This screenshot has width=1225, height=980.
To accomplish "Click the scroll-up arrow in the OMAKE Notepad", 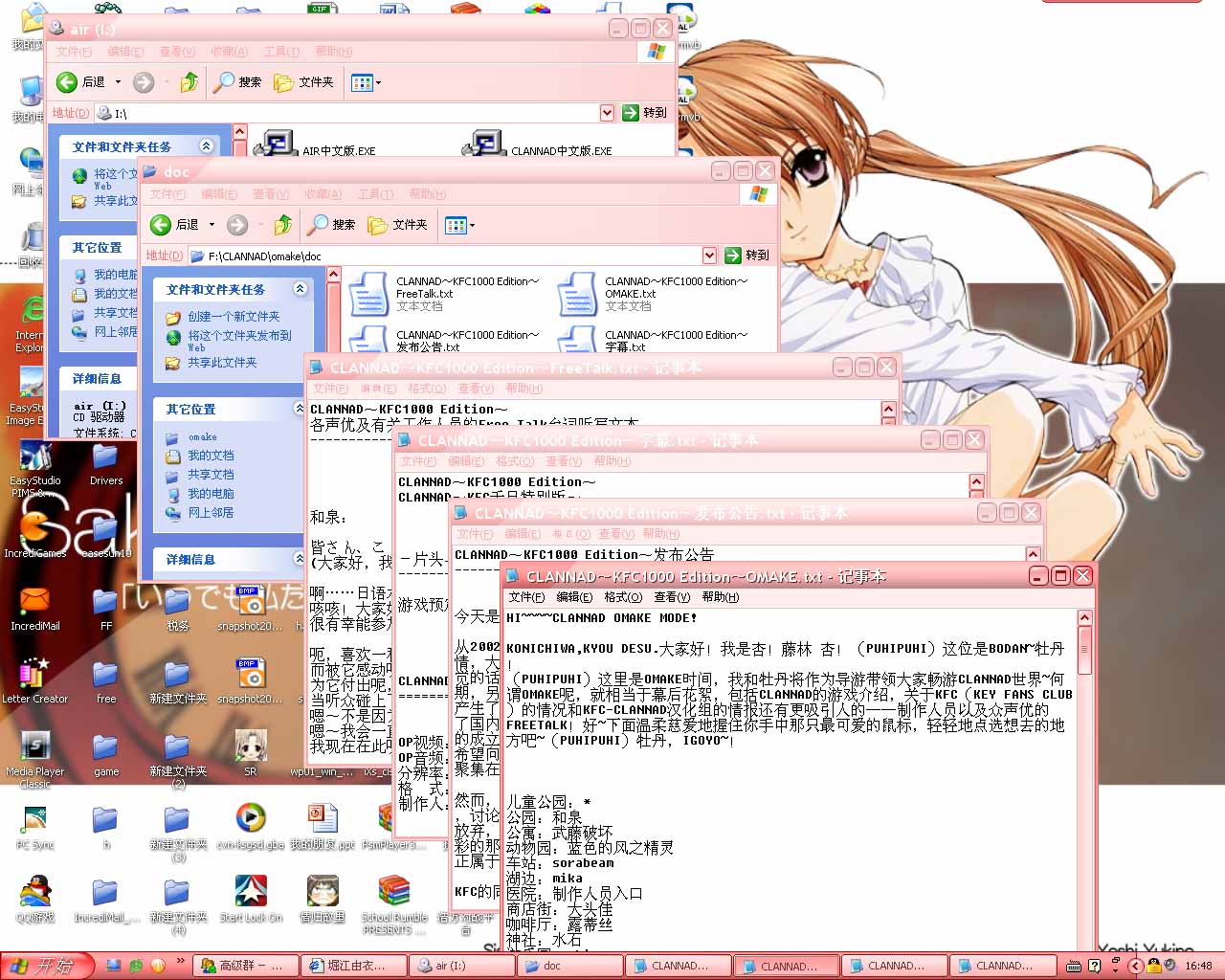I will pyautogui.click(x=1084, y=618).
